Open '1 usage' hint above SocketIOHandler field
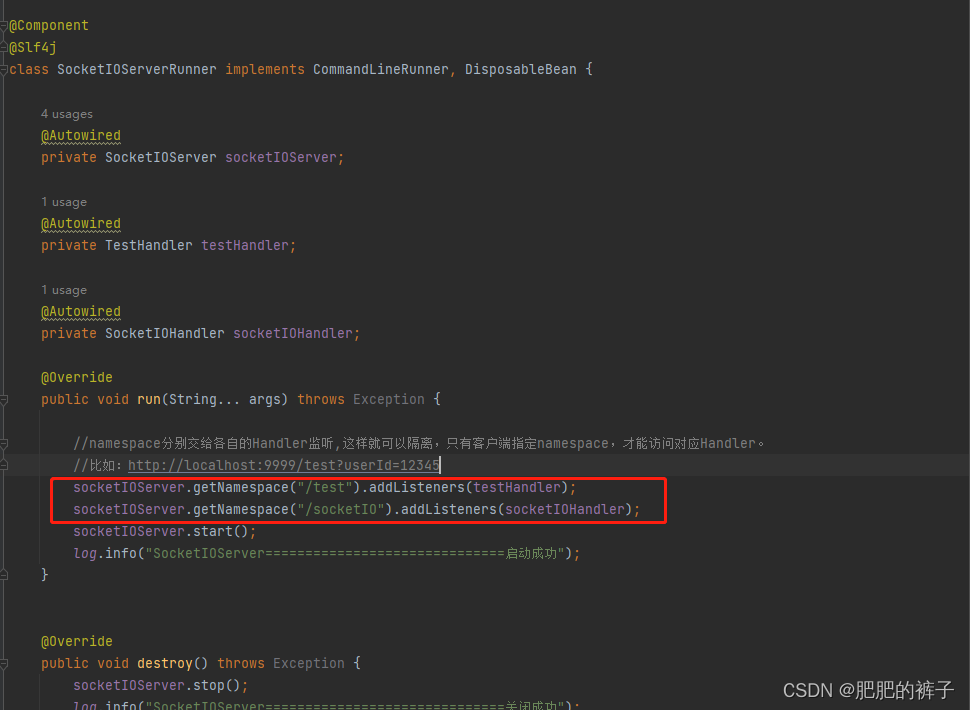 (x=64, y=290)
